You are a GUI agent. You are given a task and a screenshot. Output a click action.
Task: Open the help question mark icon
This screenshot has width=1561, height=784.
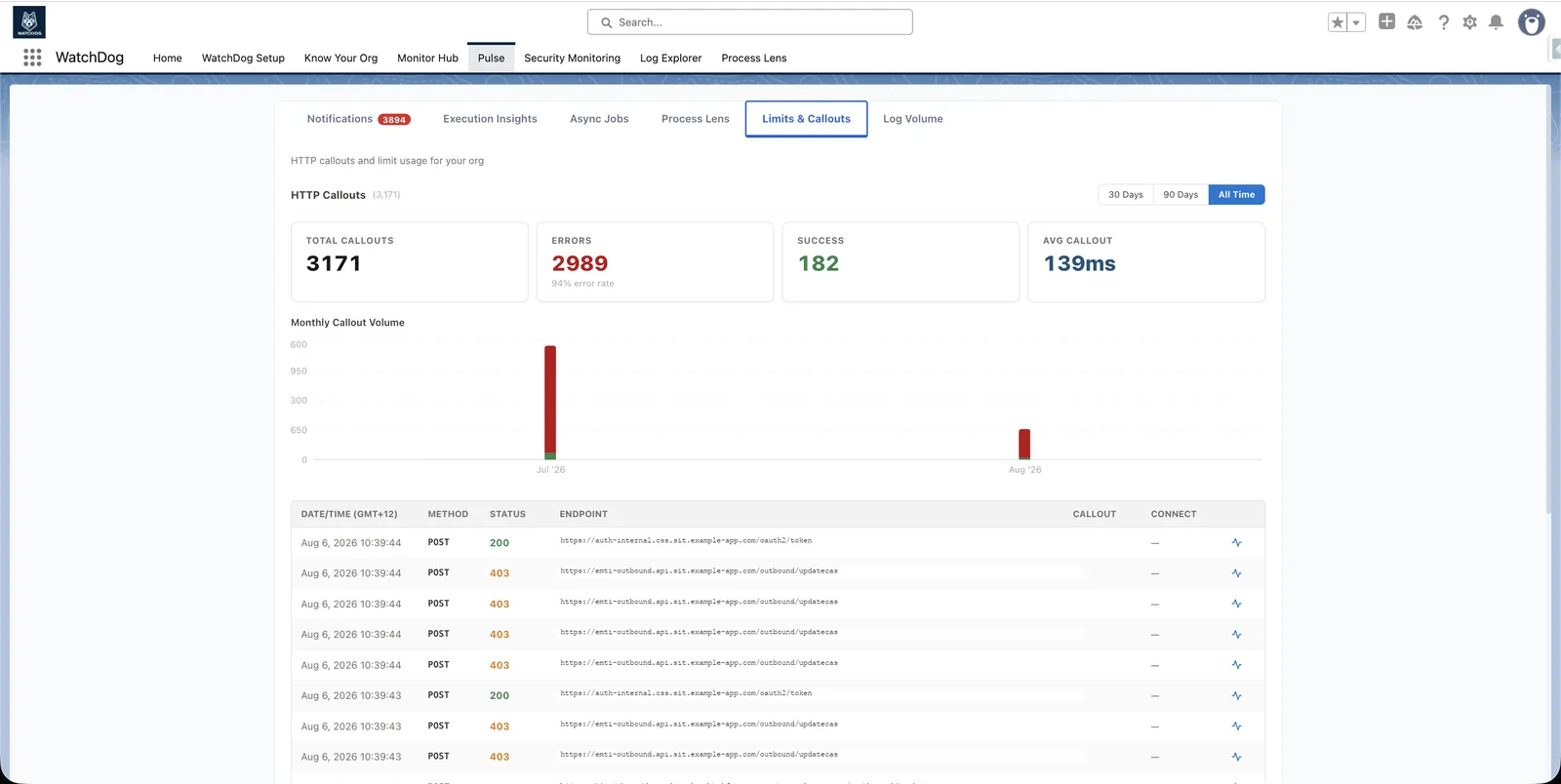coord(1444,22)
